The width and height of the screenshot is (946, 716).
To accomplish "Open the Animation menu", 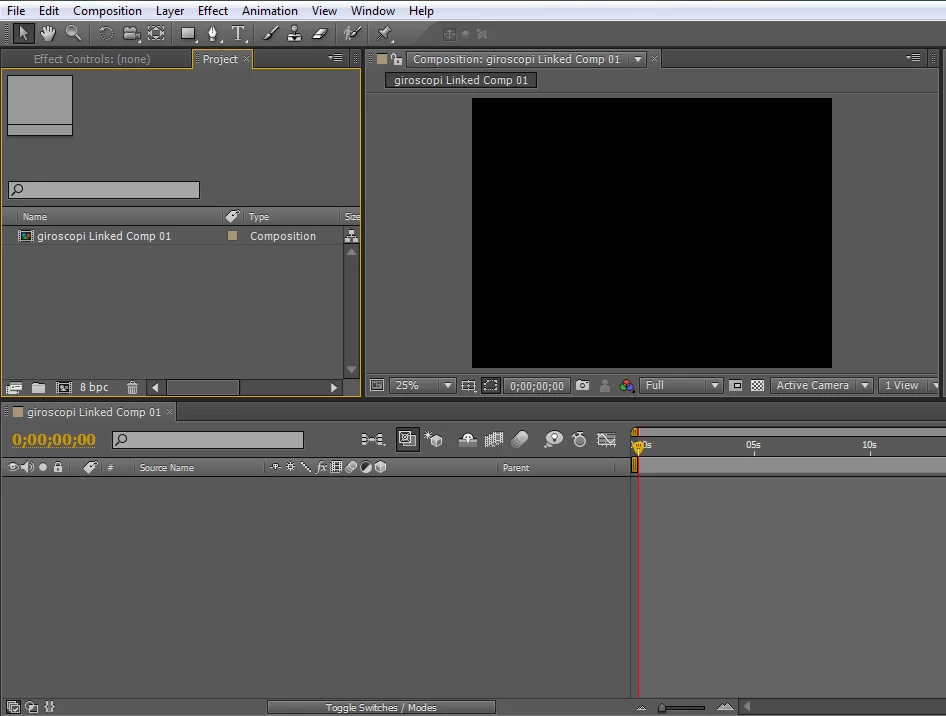I will [x=270, y=11].
